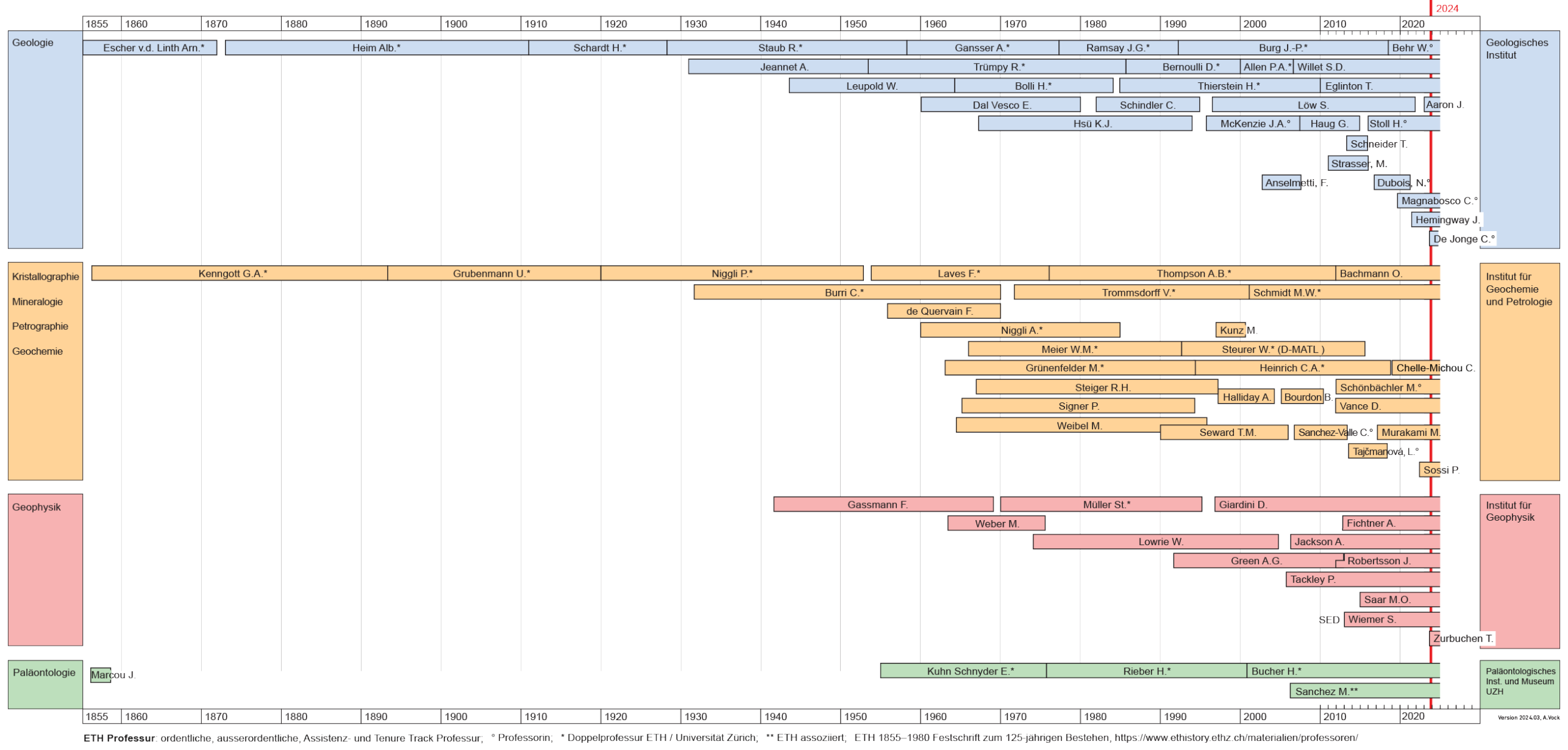Click the Seward T.M. bar
The height and width of the screenshot is (750, 1568).
[x=1224, y=432]
